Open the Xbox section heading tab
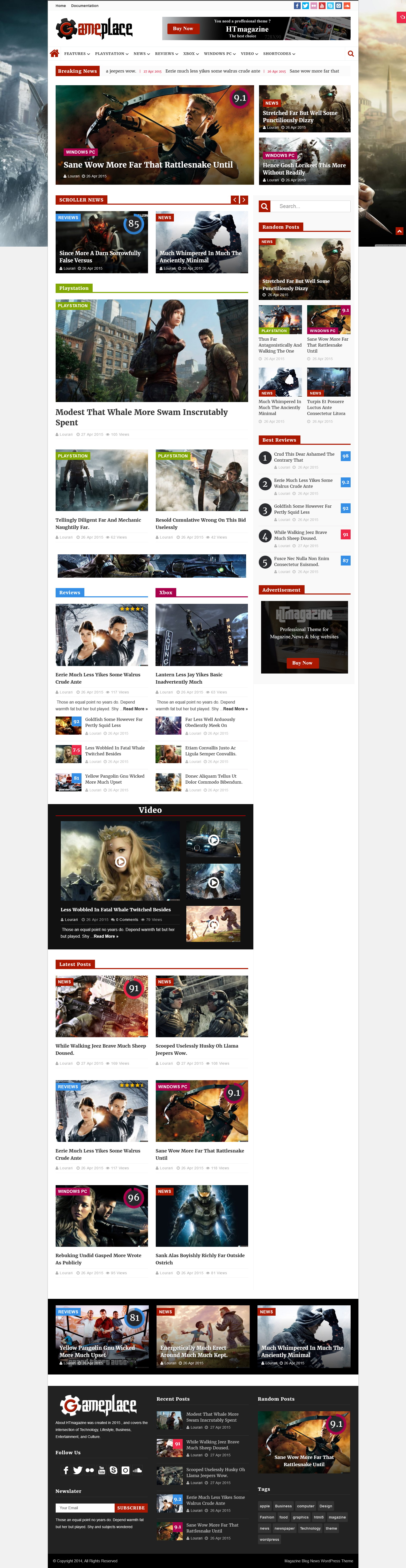This screenshot has height=1568, width=406. pyautogui.click(x=166, y=592)
